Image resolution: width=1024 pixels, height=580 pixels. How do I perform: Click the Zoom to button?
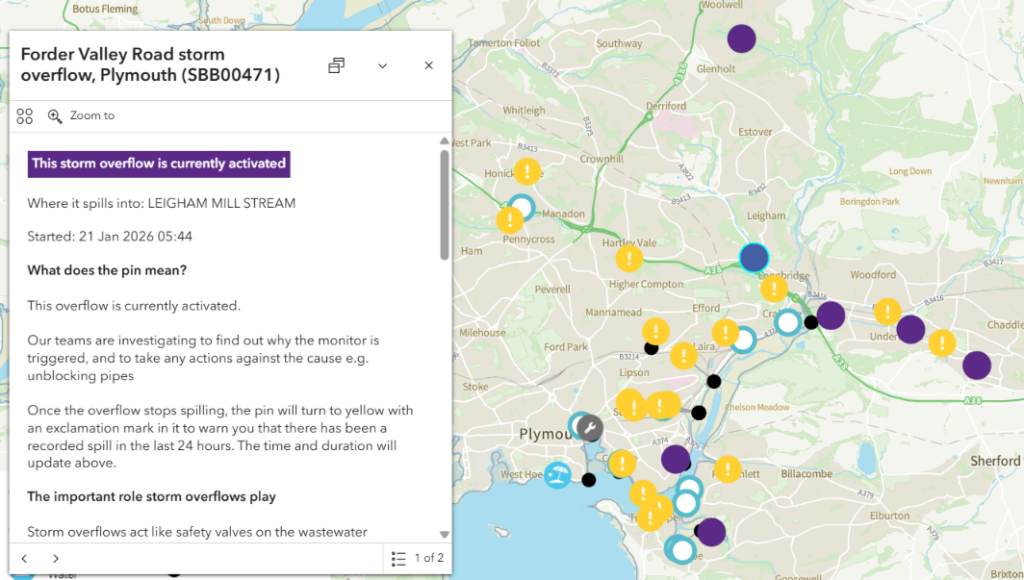point(82,116)
